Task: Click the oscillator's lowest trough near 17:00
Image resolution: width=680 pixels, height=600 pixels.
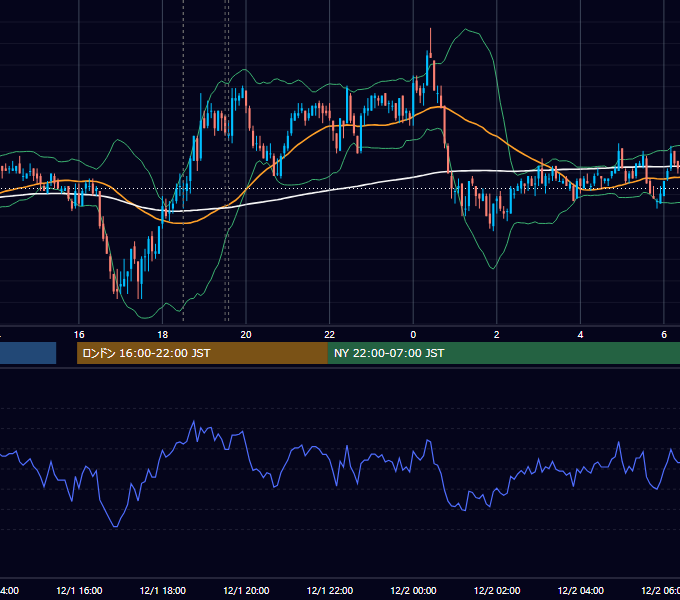Action: pos(116,526)
